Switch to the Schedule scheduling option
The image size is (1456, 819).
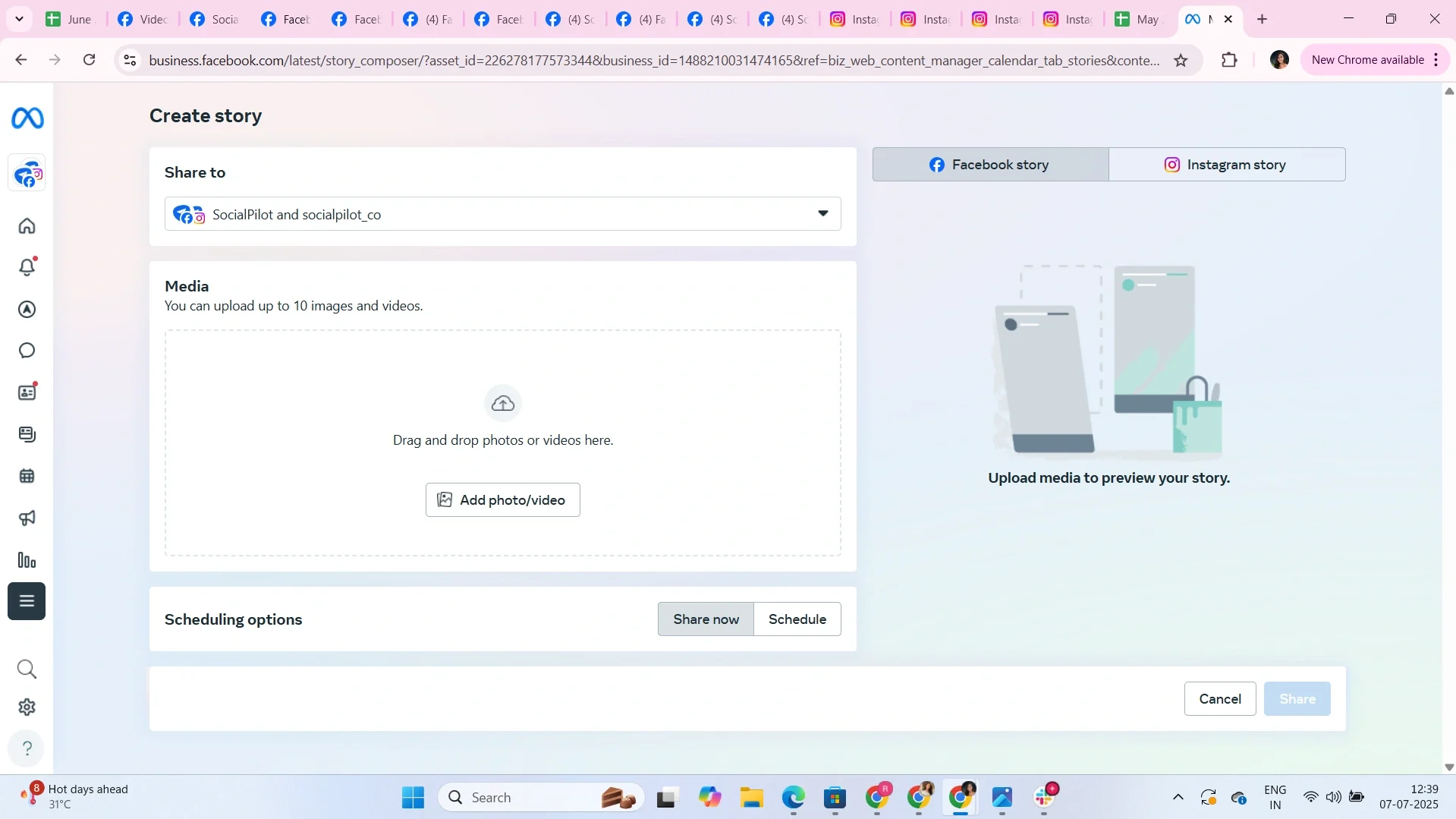pos(797,619)
